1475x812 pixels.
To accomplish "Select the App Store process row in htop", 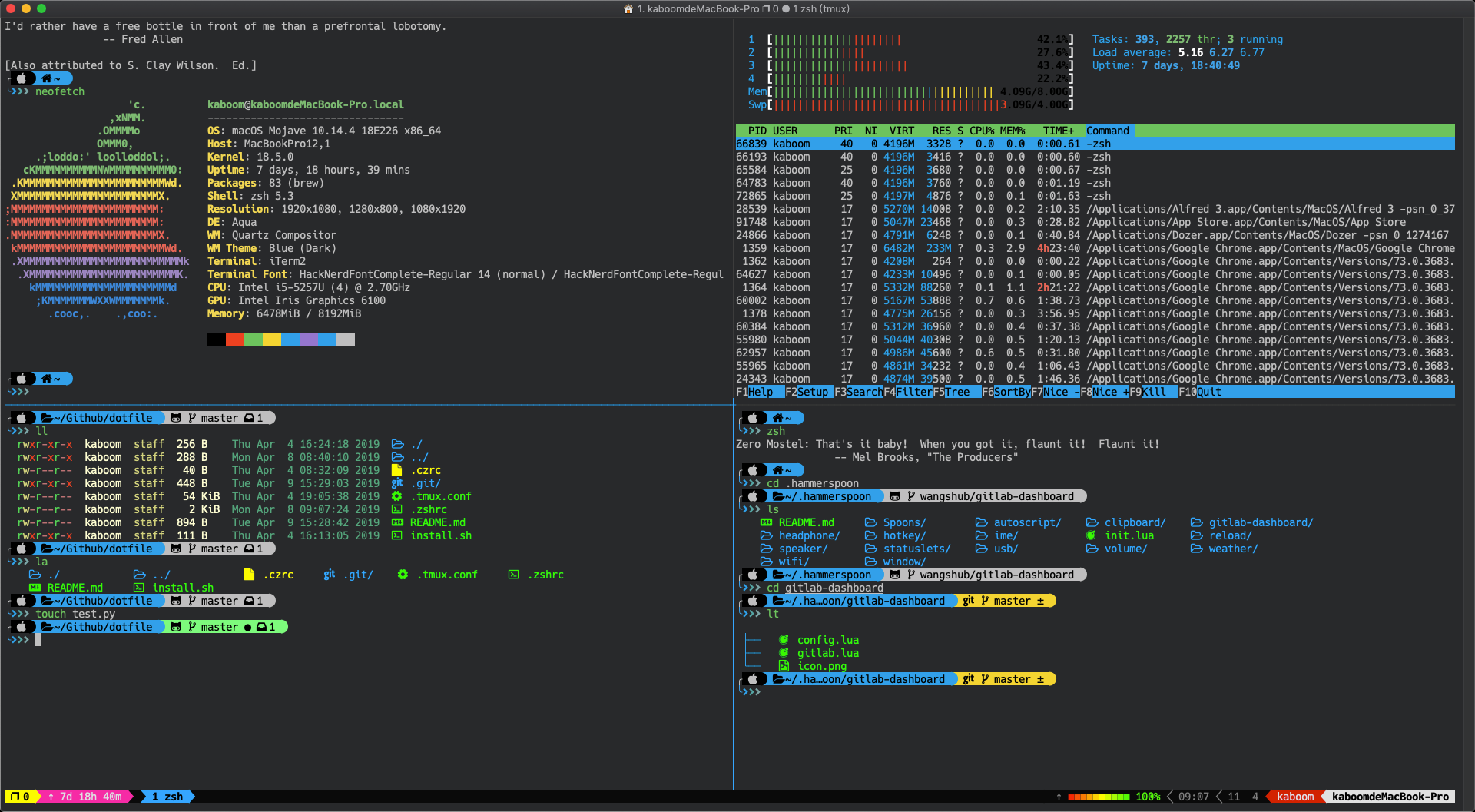I will [x=1095, y=222].
